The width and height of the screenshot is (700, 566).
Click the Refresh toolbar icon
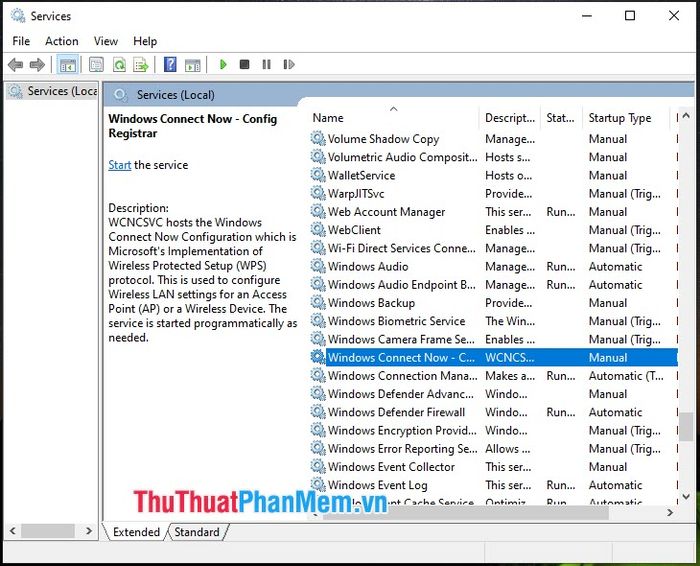(119, 65)
